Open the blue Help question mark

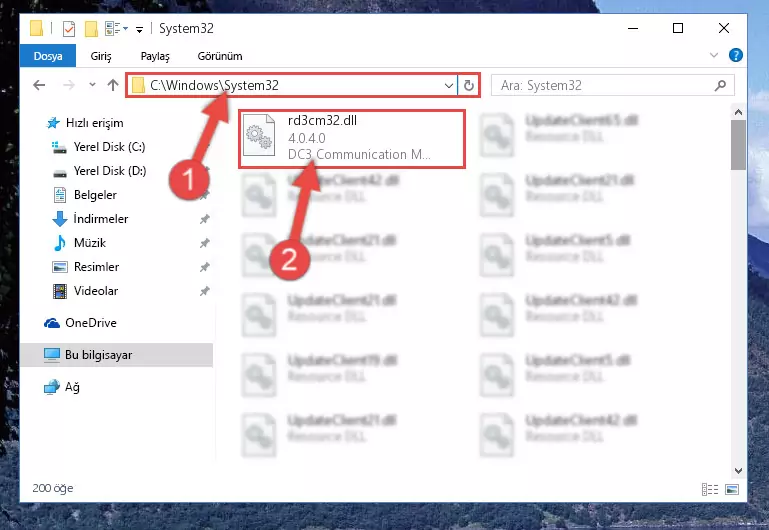pyautogui.click(x=735, y=55)
